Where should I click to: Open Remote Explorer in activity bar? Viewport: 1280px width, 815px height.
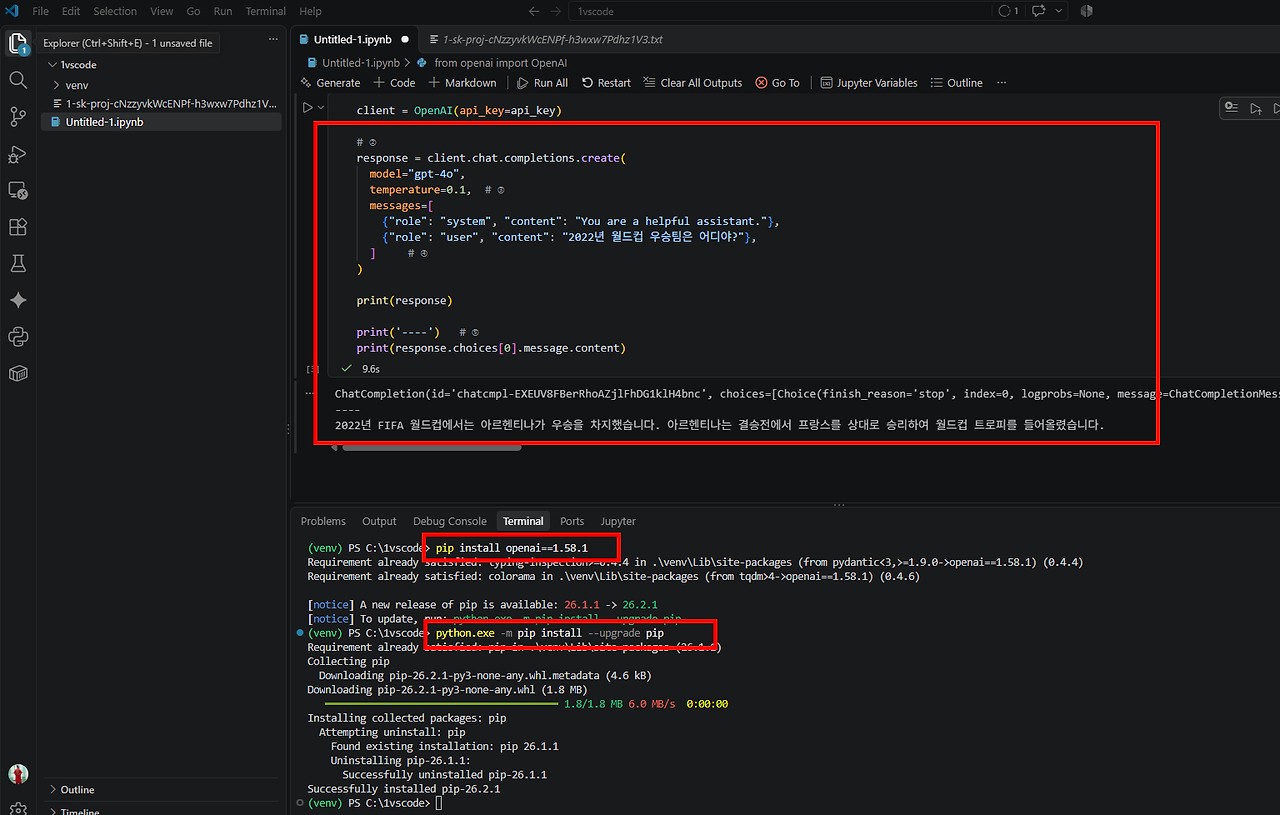click(18, 190)
